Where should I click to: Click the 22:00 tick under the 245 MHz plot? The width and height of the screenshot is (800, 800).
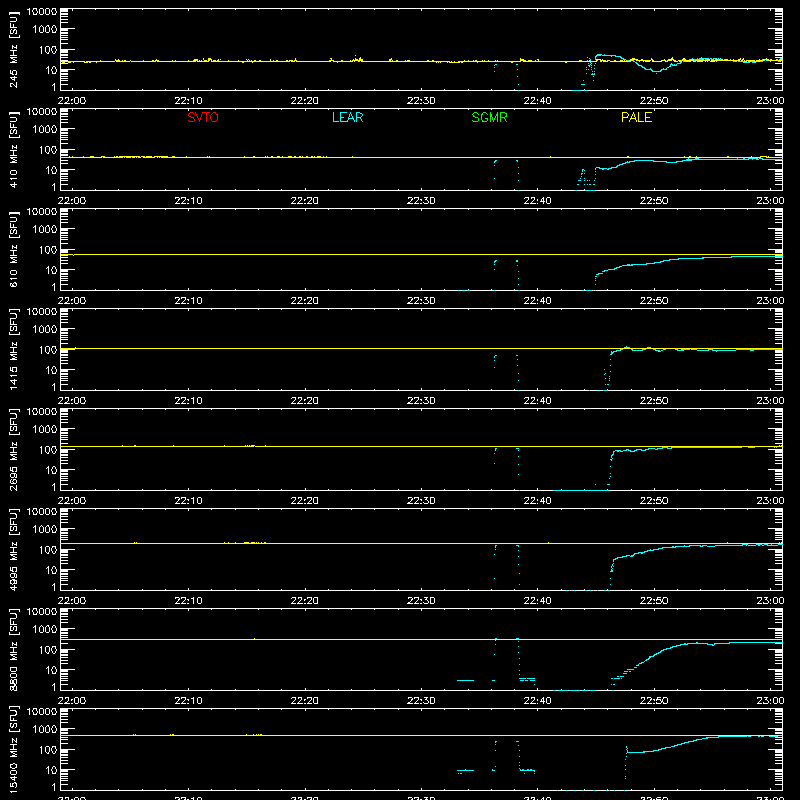(72, 101)
